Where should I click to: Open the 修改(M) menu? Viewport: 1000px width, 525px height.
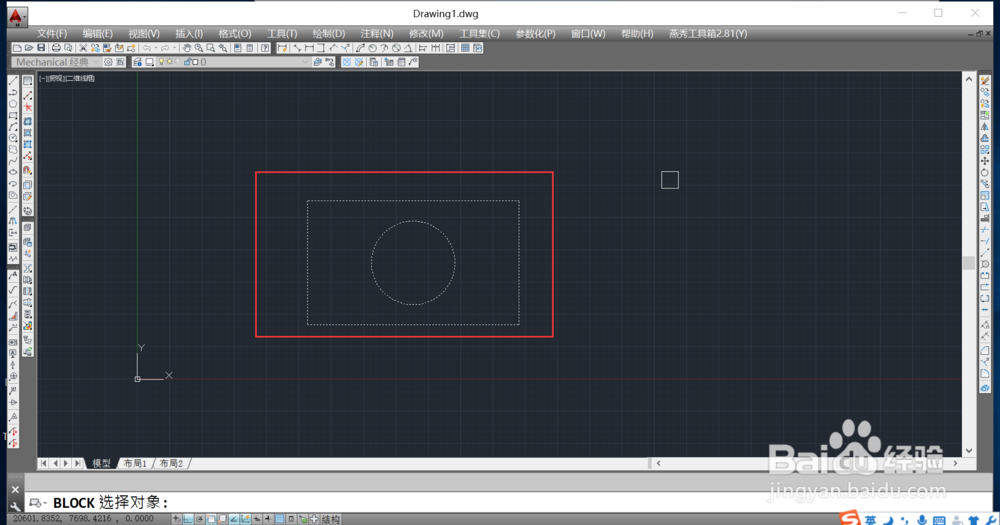(426, 34)
